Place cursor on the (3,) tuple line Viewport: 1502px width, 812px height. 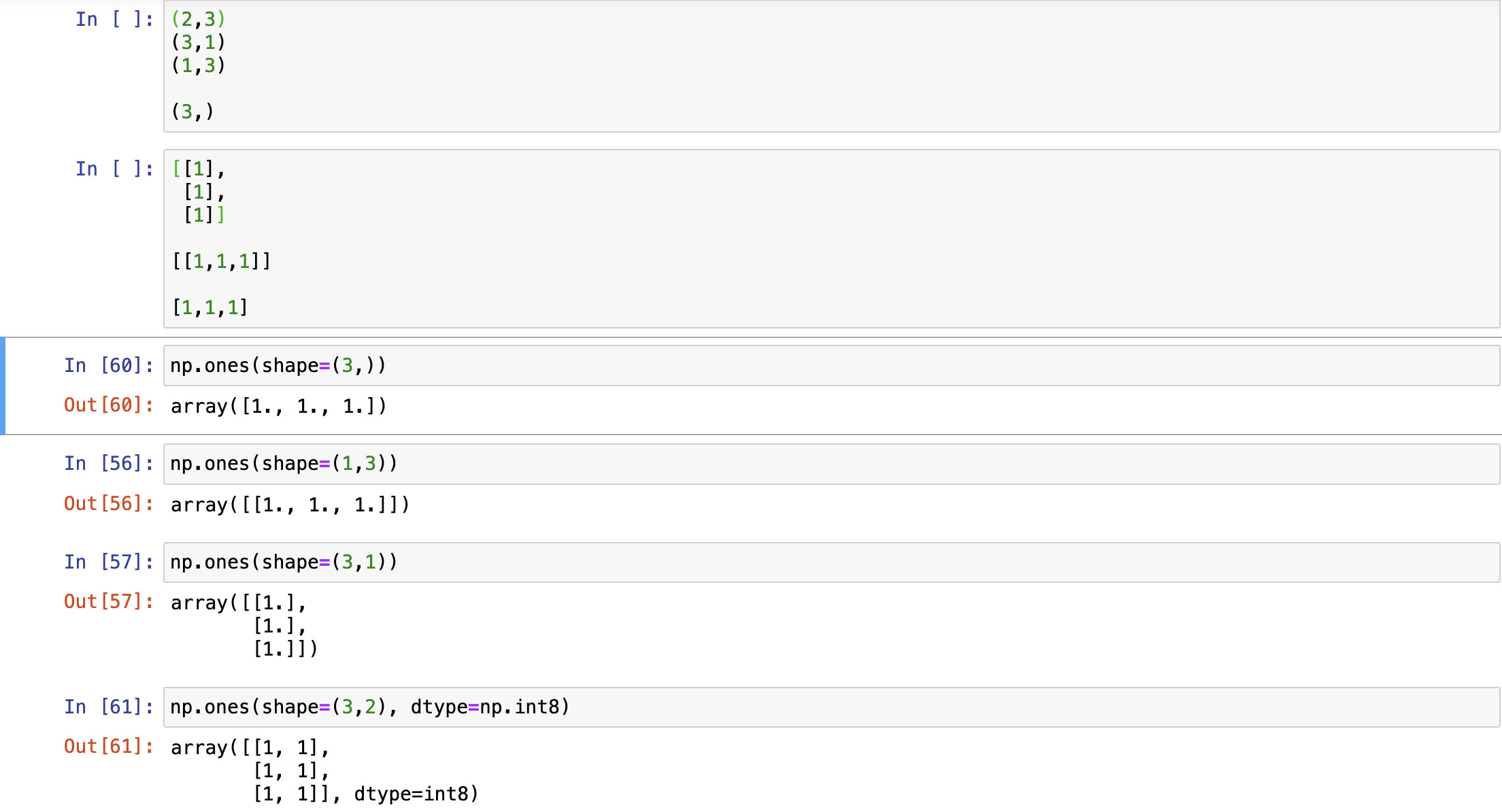[x=193, y=112]
